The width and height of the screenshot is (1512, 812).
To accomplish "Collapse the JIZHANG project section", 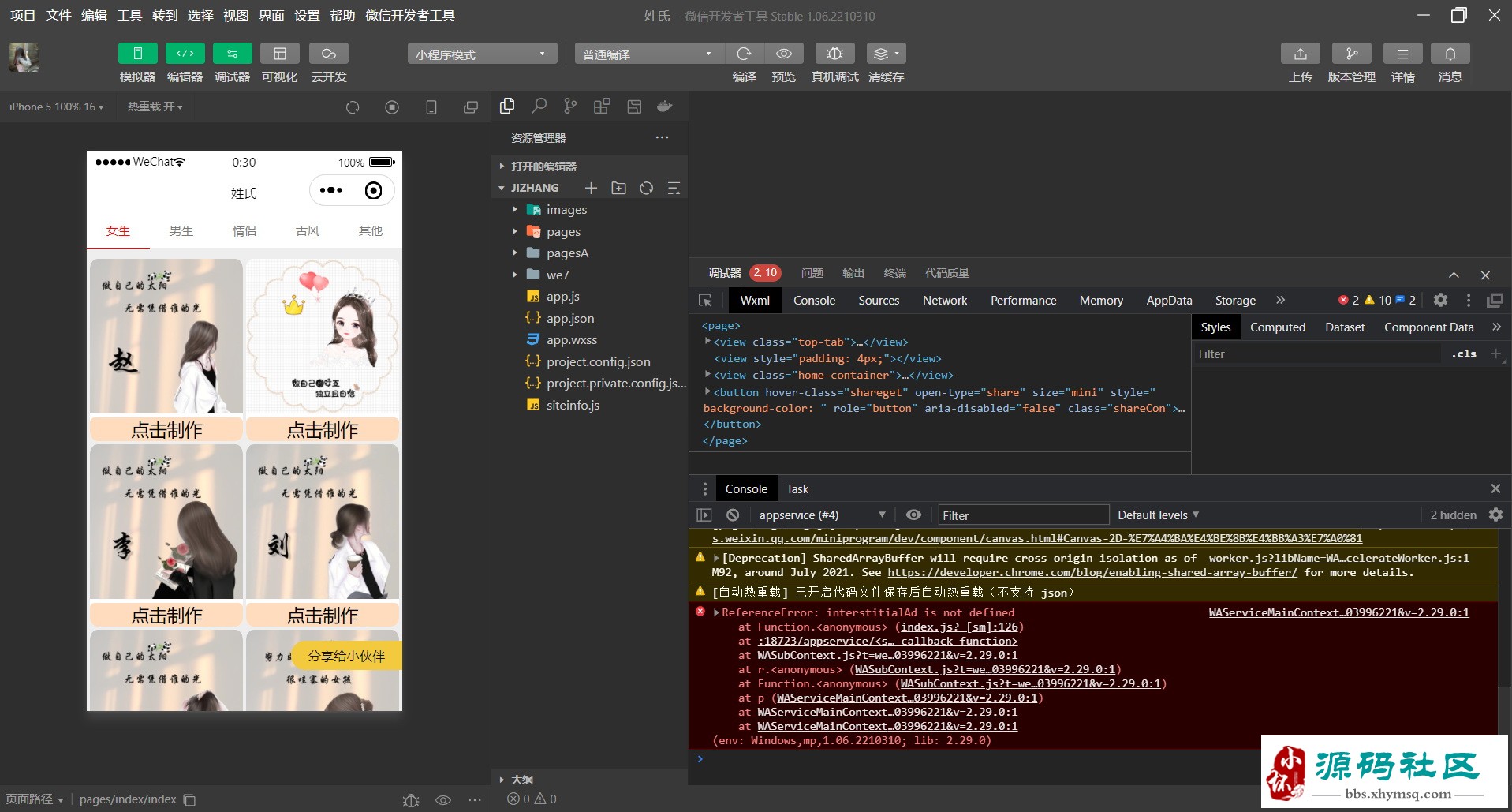I will 534,188.
